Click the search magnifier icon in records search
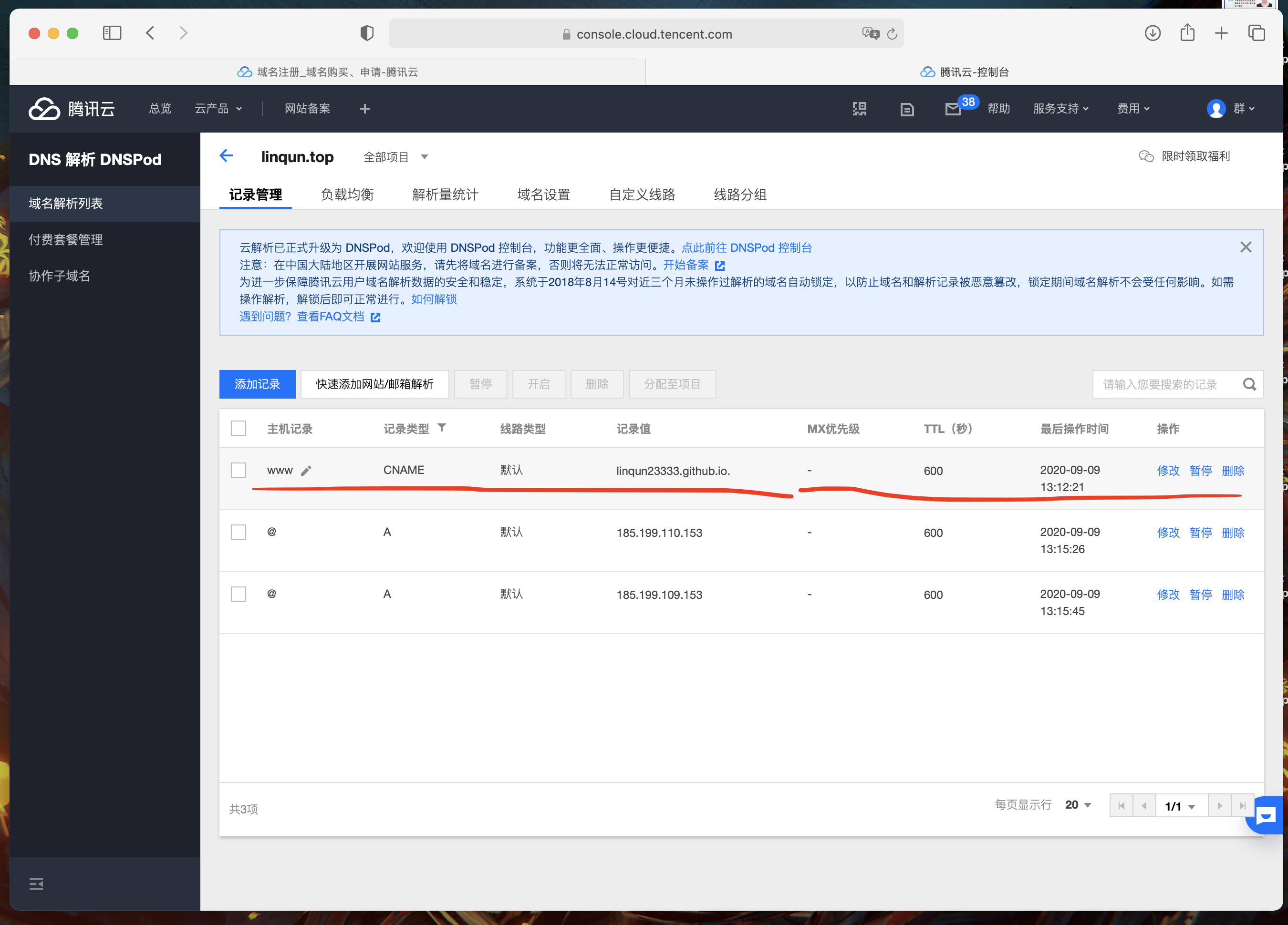The height and width of the screenshot is (925, 1288). (1249, 384)
